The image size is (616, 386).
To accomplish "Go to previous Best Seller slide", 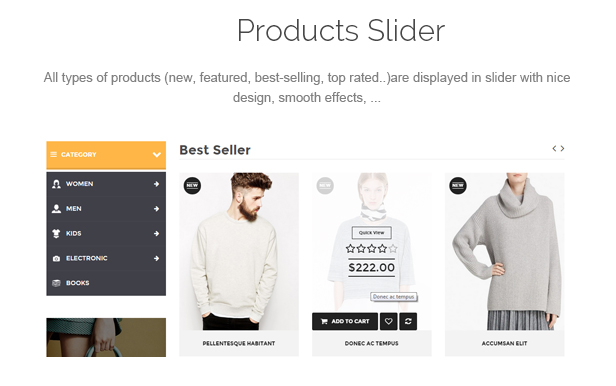I will point(554,148).
